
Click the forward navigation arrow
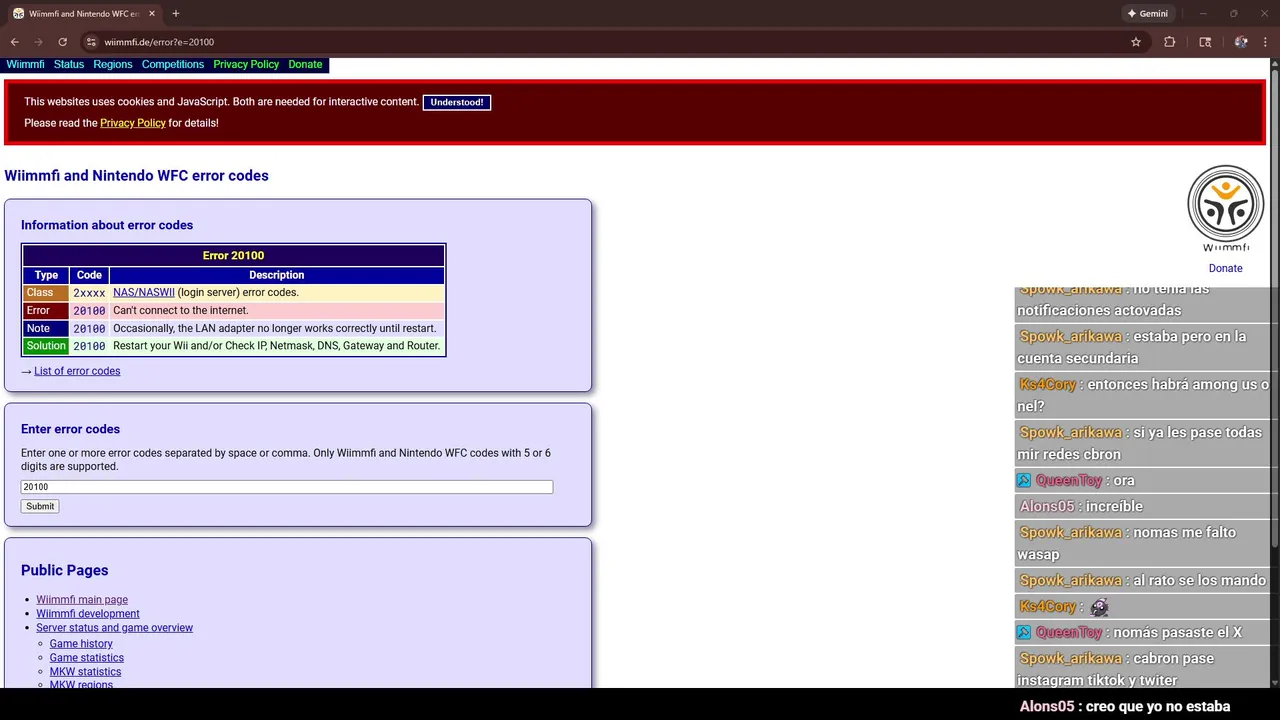coord(38,42)
